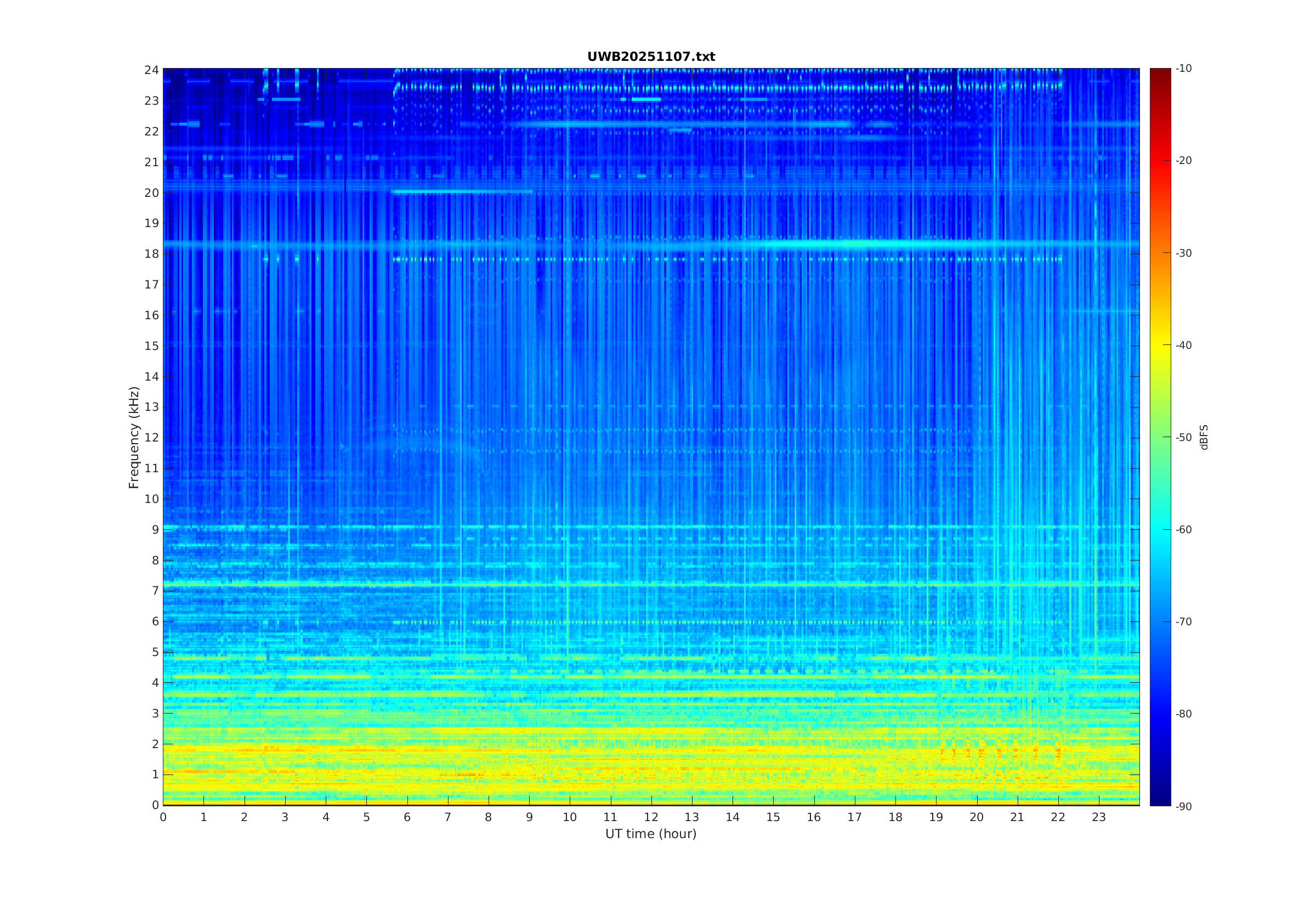Click the plot title UWB20251107.txt
This screenshot has width=1316, height=905.
pos(651,56)
